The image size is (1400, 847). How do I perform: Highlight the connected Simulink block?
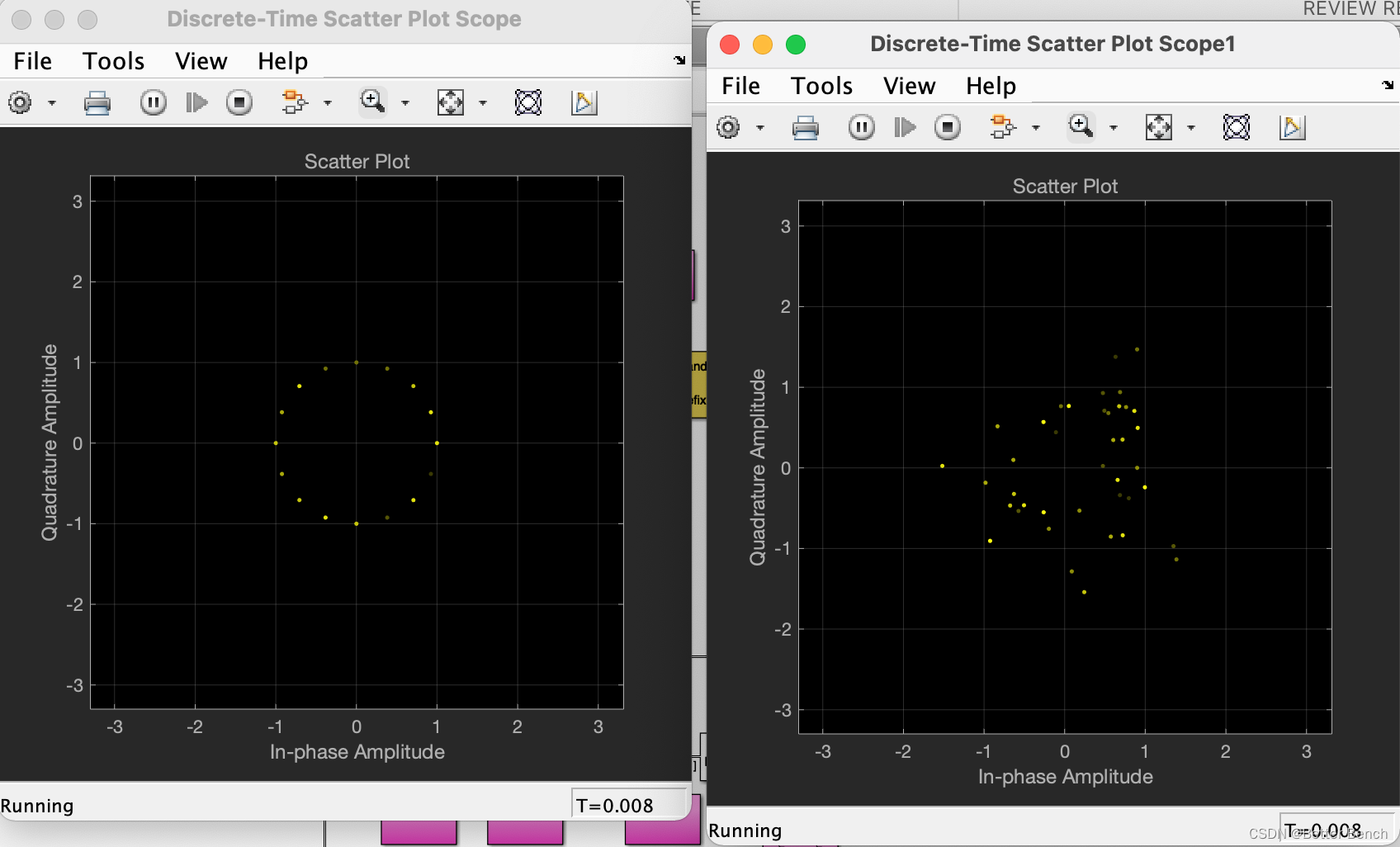299,102
